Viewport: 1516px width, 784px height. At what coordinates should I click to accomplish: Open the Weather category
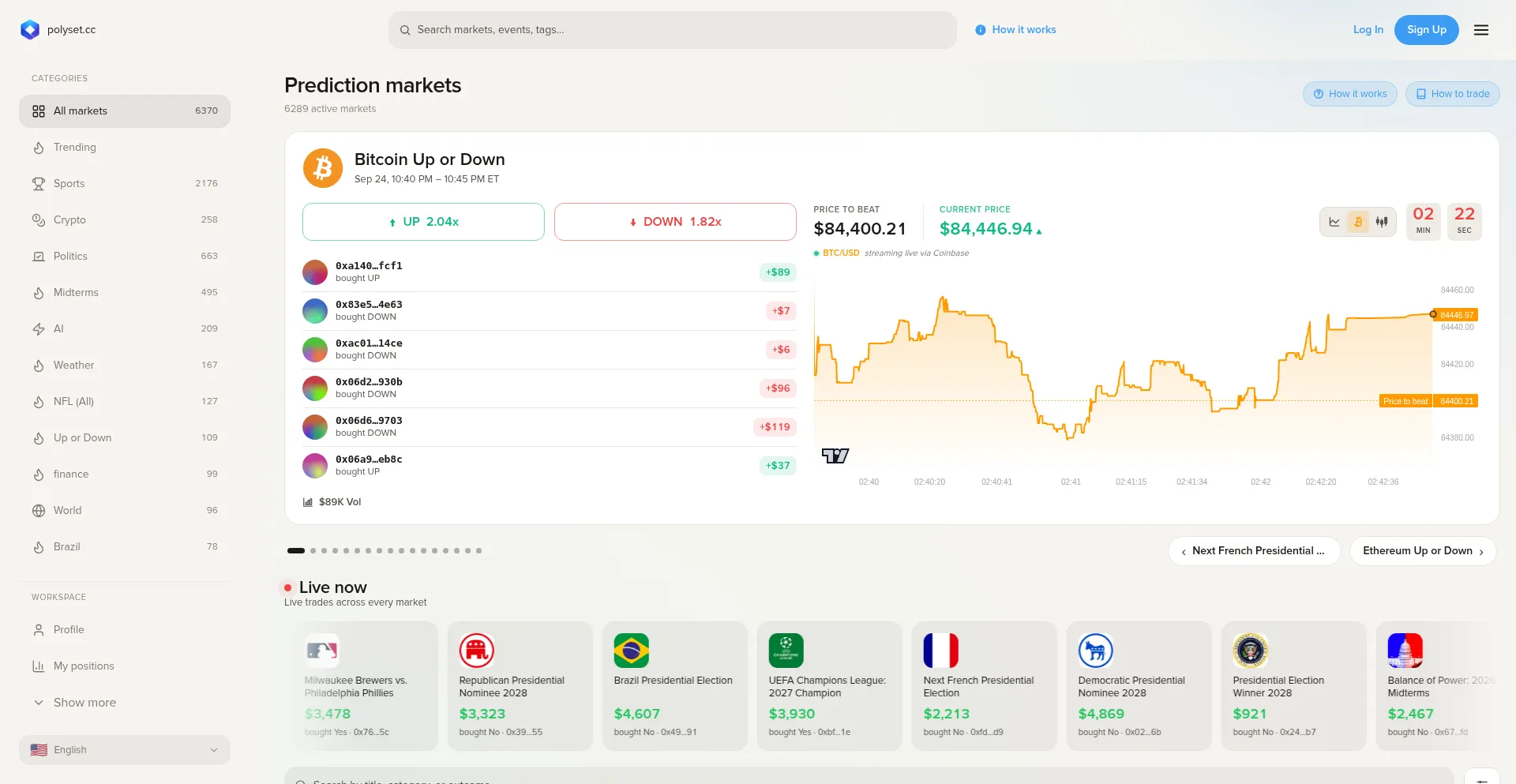[125, 366]
